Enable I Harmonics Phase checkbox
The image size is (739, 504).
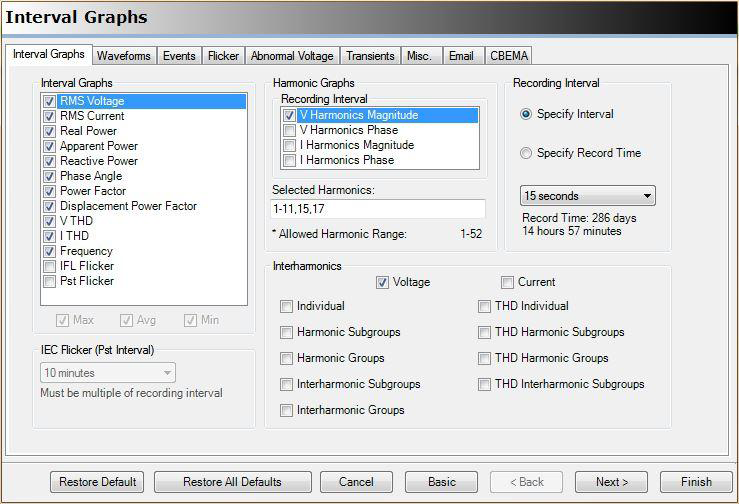pos(289,160)
